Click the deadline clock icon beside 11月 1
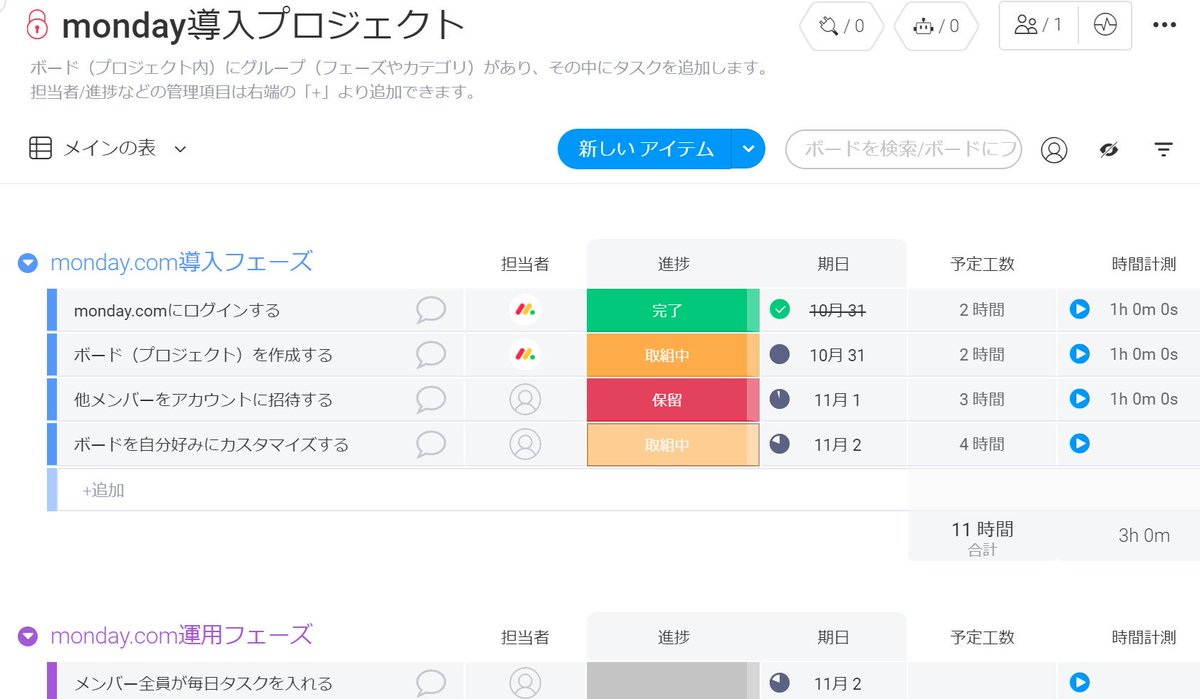This screenshot has width=1200, height=699. (780, 399)
